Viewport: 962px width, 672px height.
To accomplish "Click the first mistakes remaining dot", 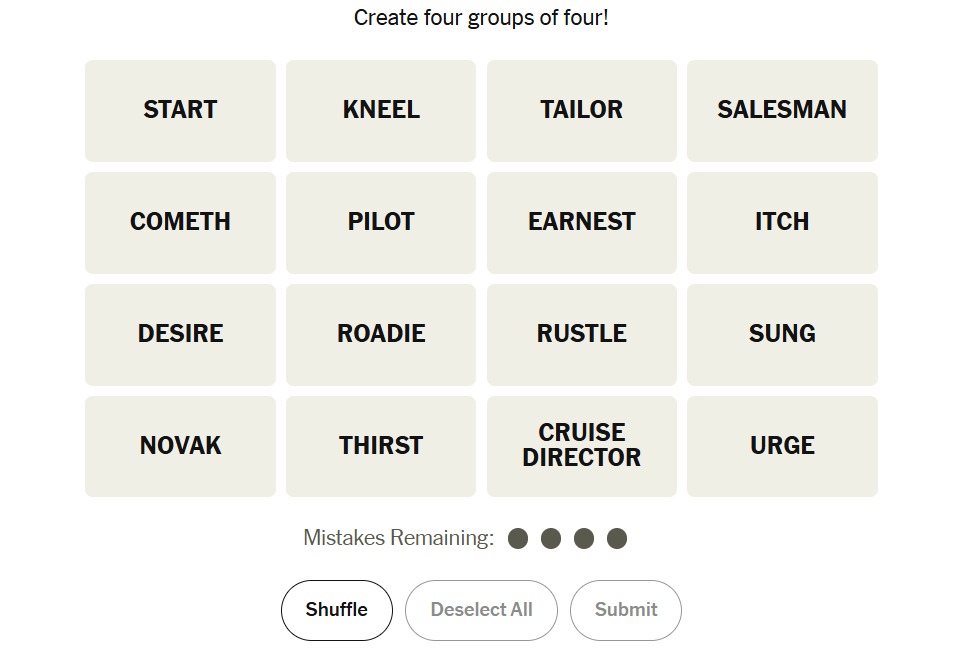I will (x=518, y=539).
